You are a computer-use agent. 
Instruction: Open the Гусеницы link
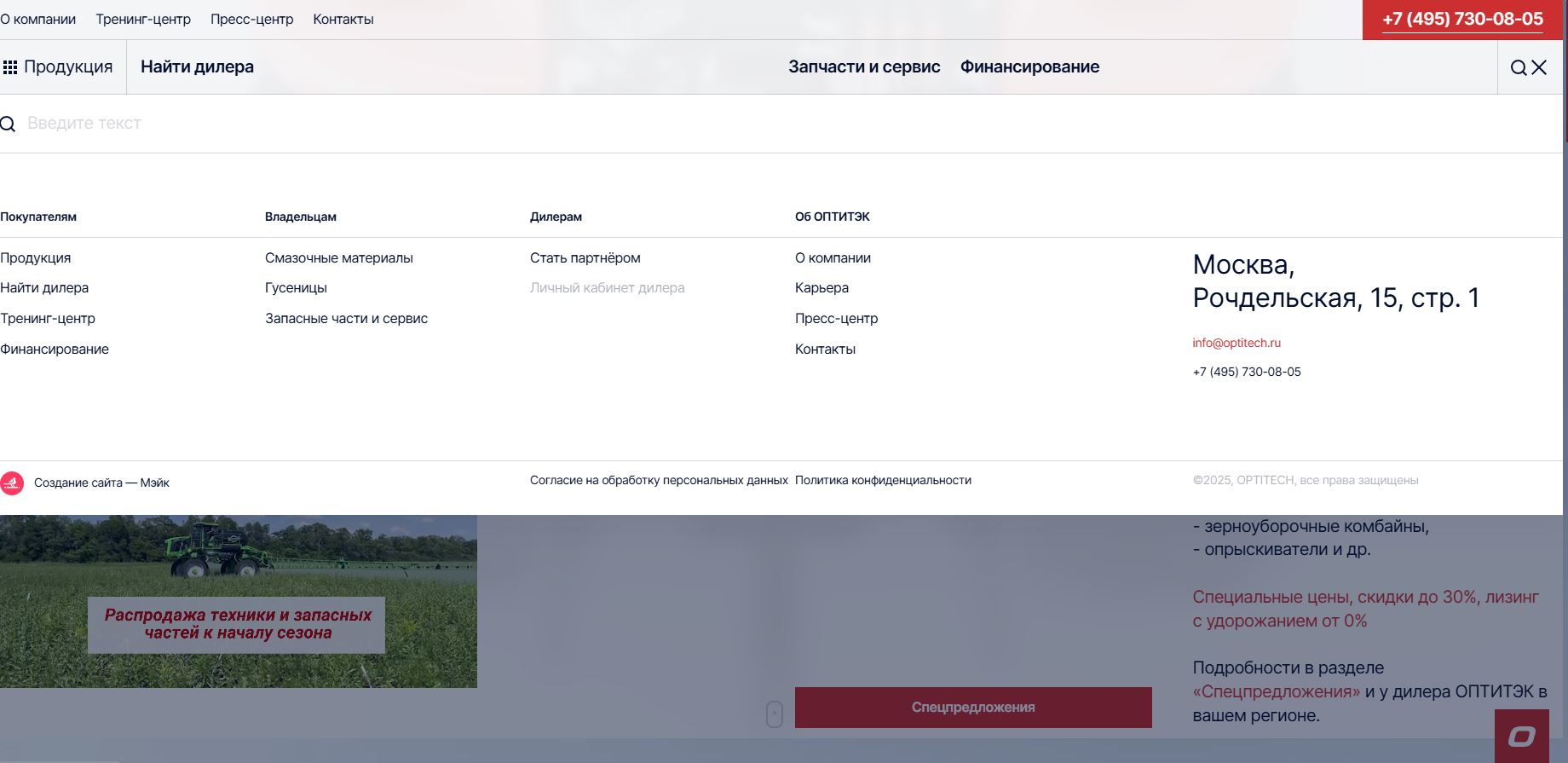click(296, 288)
